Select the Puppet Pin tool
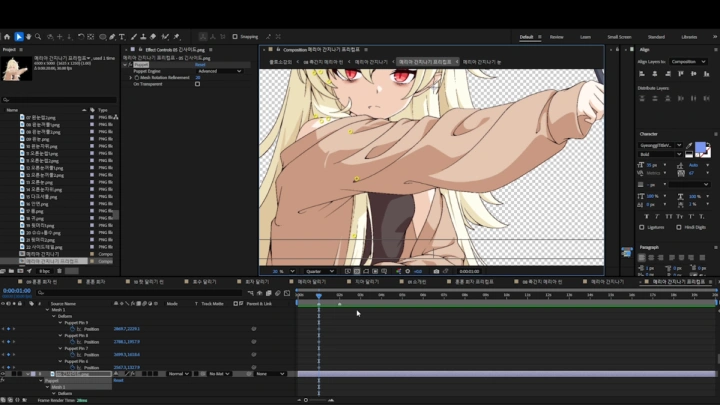 pos(176,37)
